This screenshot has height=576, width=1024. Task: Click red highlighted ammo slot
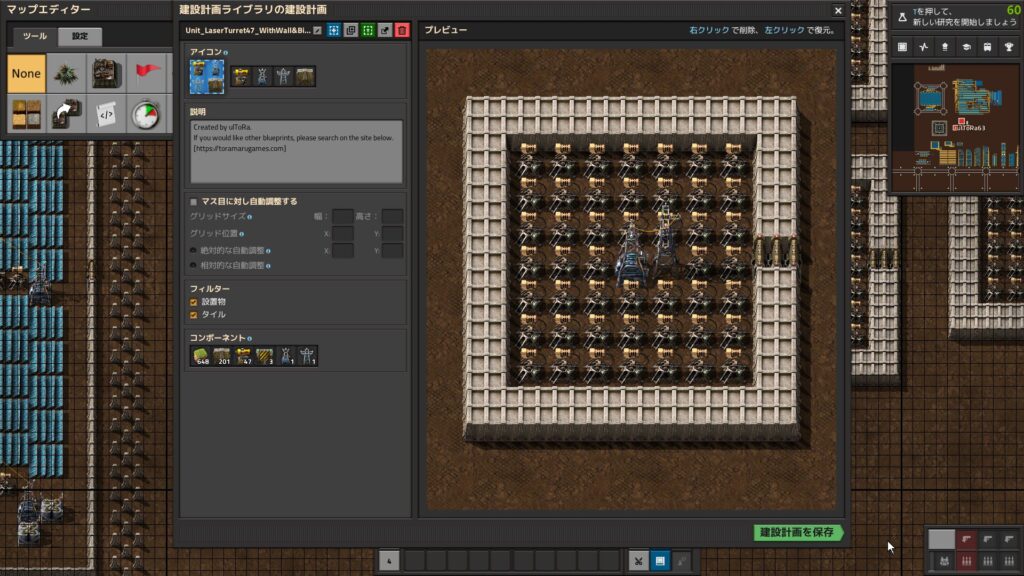click(x=967, y=560)
